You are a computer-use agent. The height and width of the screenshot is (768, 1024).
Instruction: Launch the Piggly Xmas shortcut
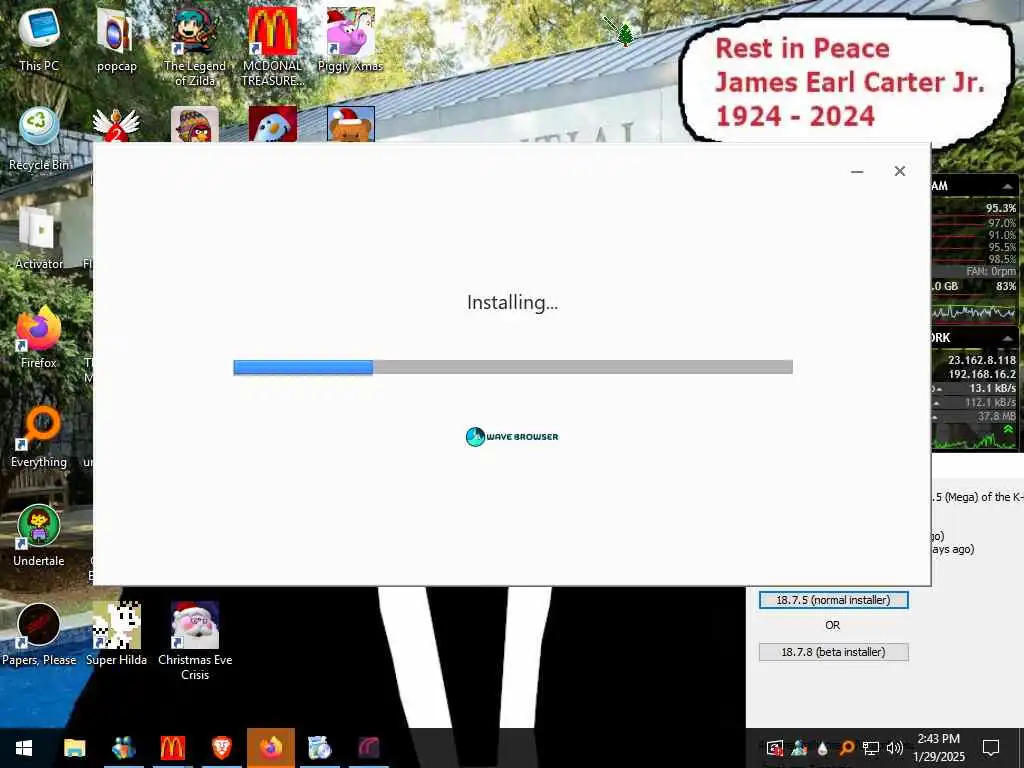350,39
